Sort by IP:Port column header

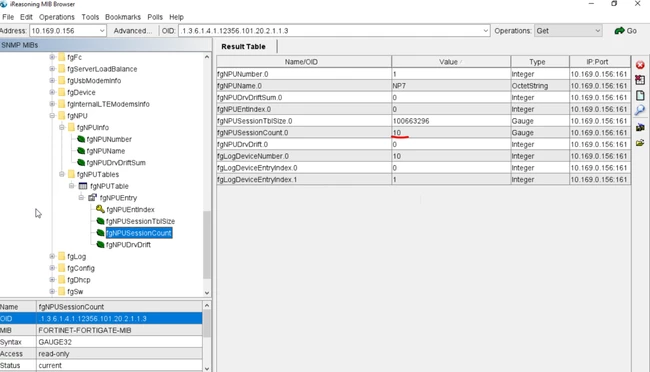pyautogui.click(x=600, y=62)
